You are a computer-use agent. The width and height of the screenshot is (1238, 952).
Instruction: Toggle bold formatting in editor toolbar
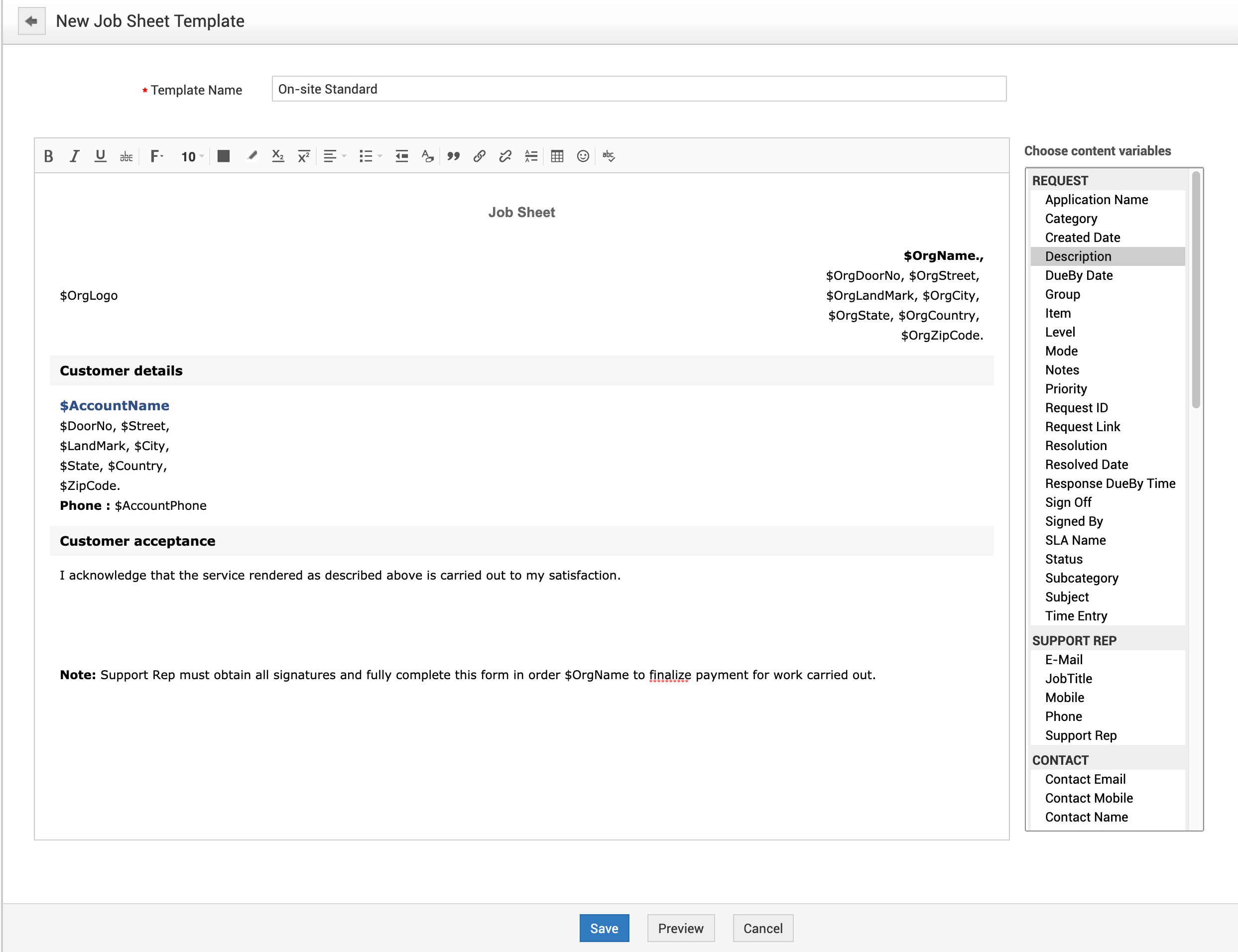coord(49,156)
